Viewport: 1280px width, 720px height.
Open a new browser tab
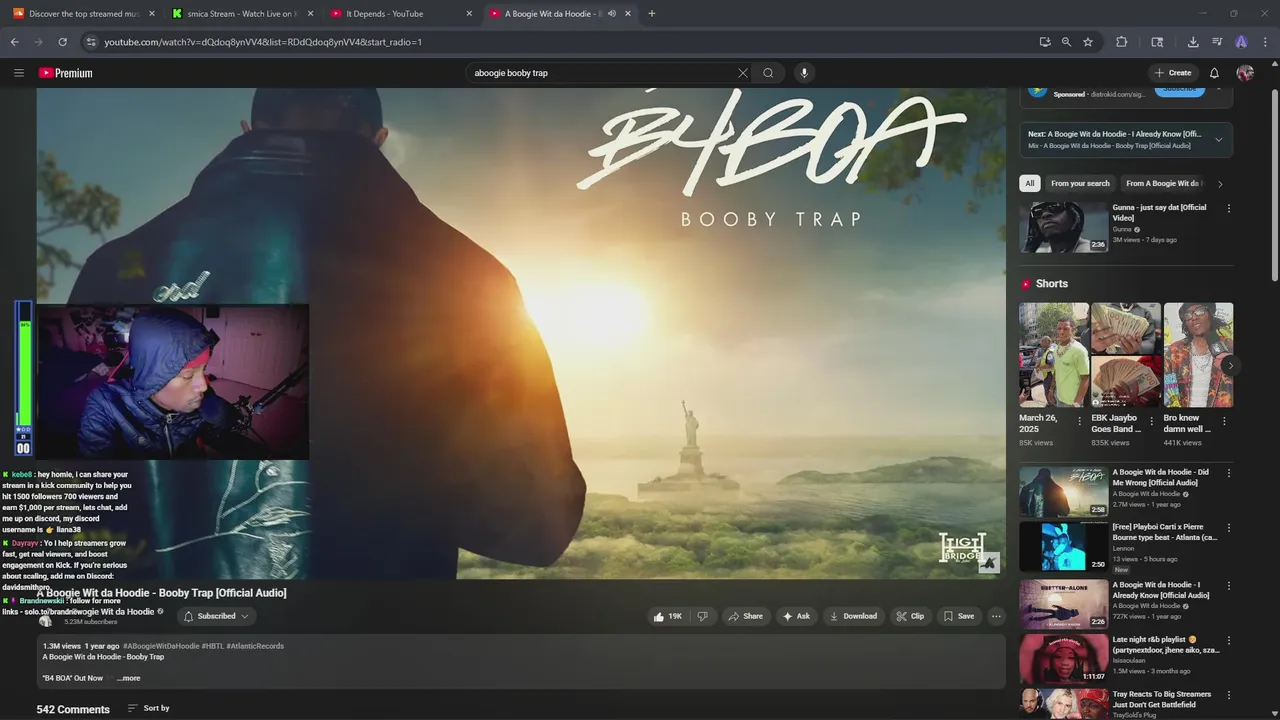tap(652, 14)
